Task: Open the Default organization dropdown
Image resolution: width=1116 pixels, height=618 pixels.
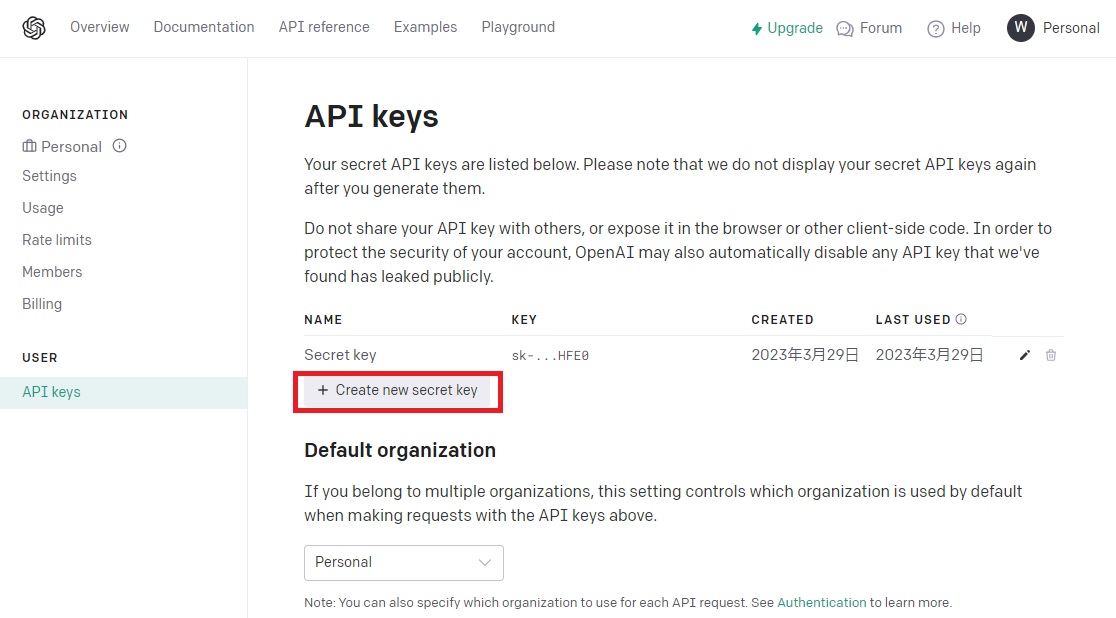Action: (403, 563)
